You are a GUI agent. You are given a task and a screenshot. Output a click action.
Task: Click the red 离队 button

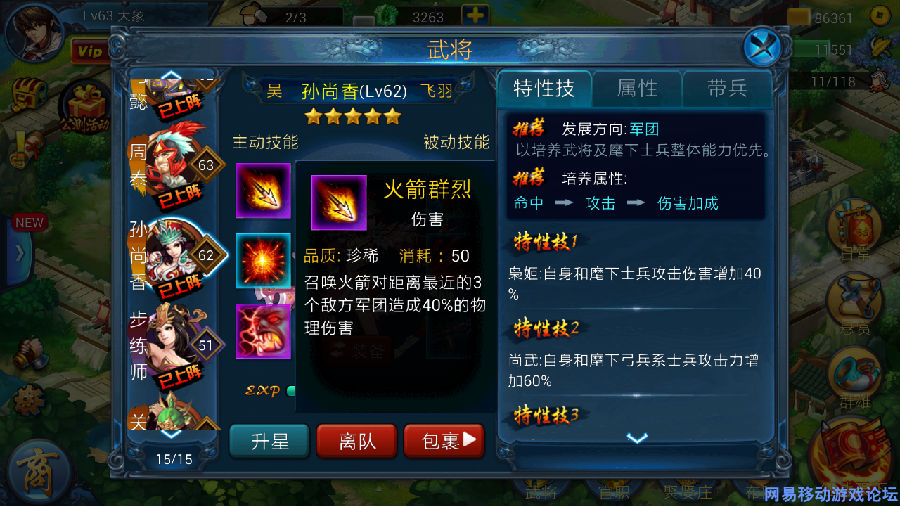pos(356,441)
